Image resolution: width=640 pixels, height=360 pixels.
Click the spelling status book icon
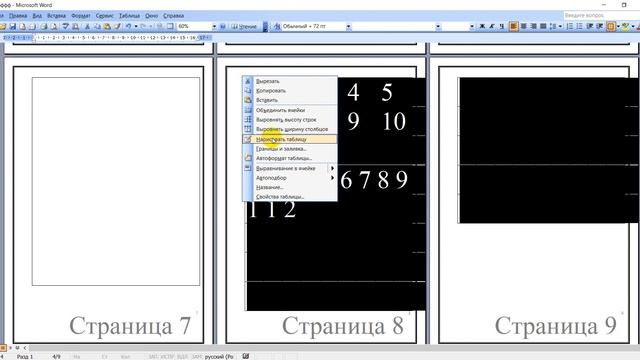point(245,356)
